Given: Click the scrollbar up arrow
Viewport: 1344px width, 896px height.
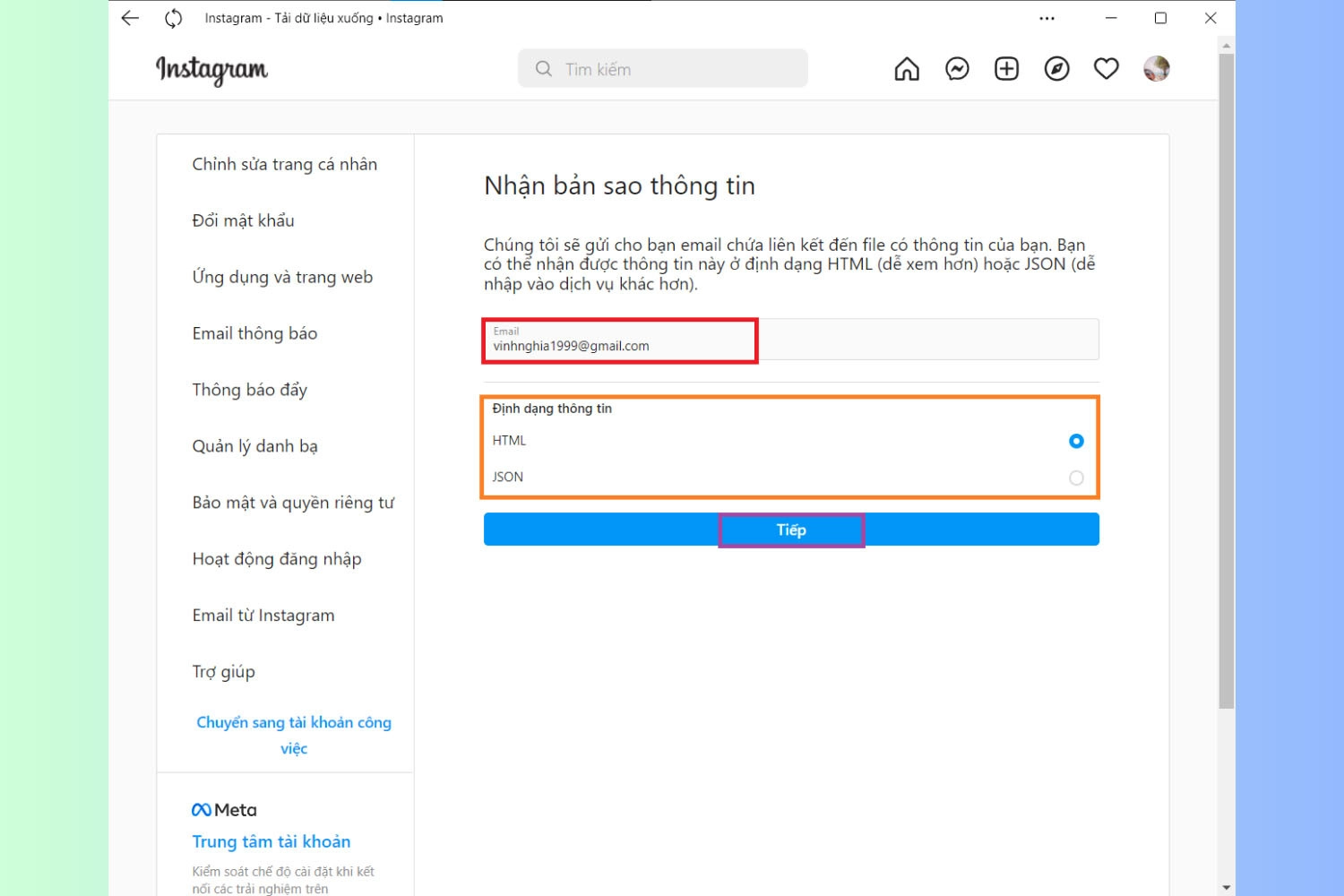Looking at the screenshot, I should pos(1227,44).
